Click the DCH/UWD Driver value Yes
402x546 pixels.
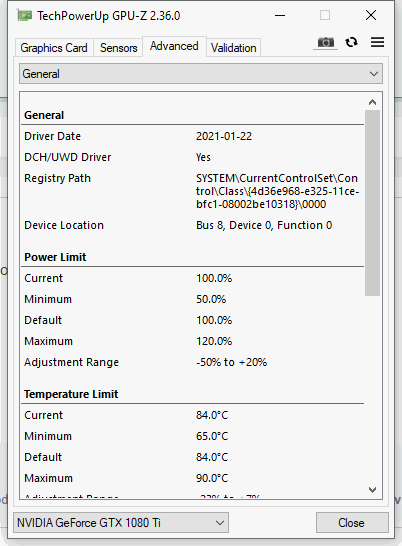203,157
